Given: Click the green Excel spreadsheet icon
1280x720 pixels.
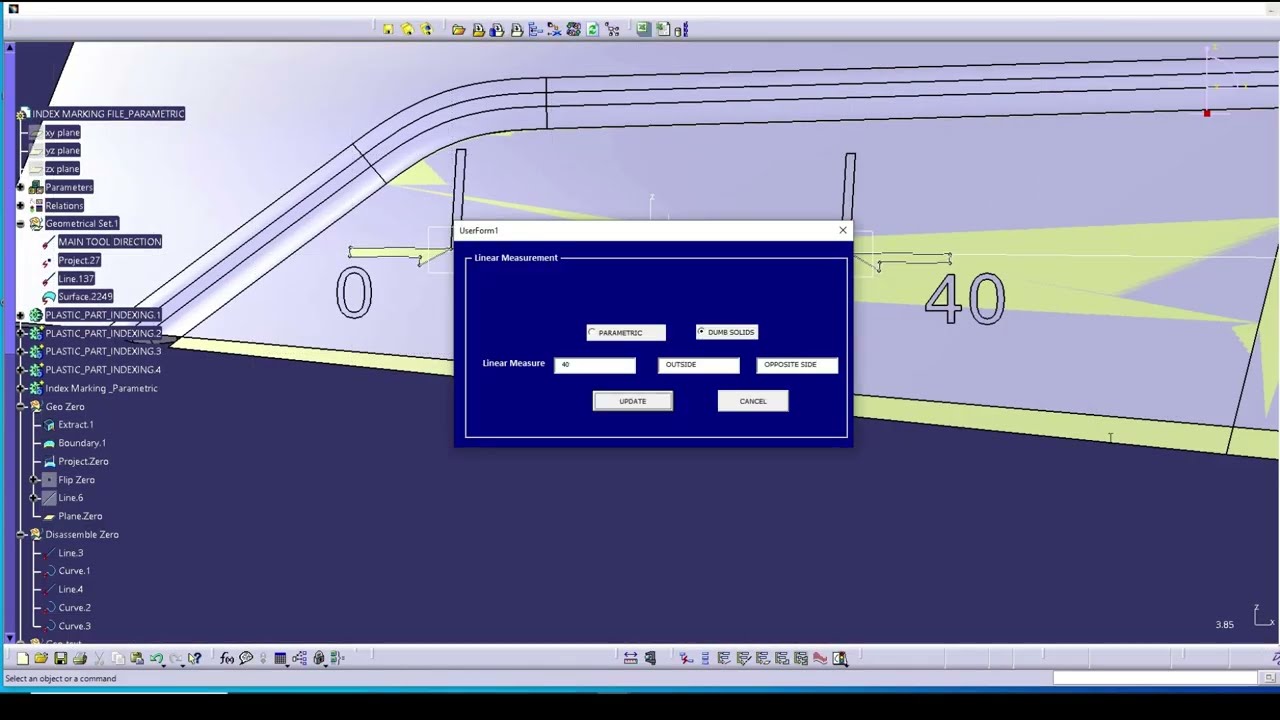Looking at the screenshot, I should (644, 29).
